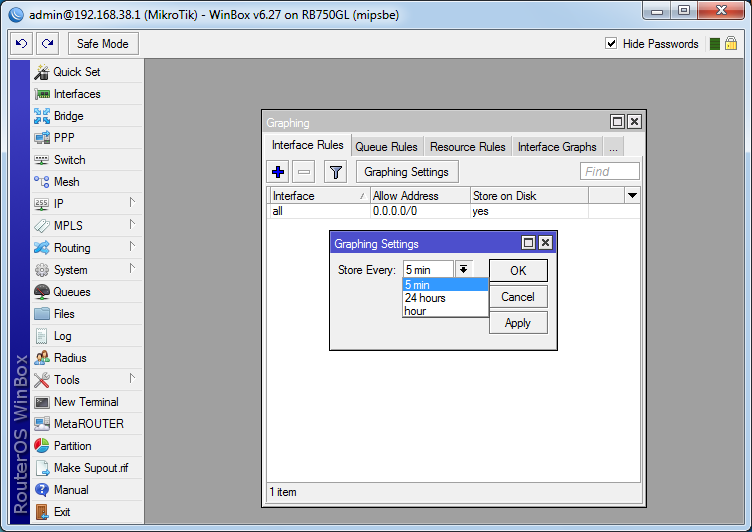Switch to Interface Graphs tab
The width and height of the screenshot is (752, 532).
tap(557, 147)
